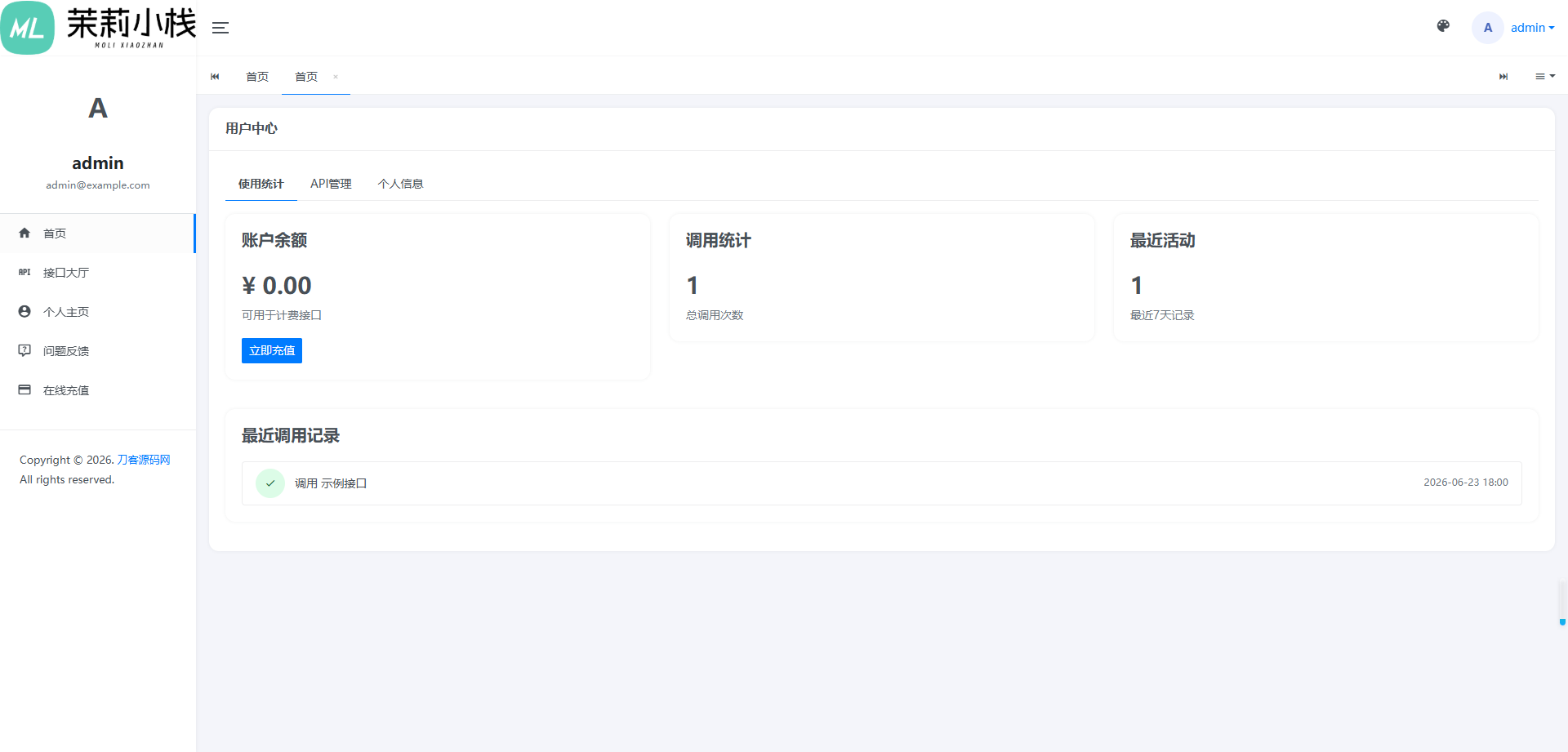This screenshot has height=752, width=1568.
Task: Toggle the sidebar collapse hamburger icon
Action: [220, 28]
